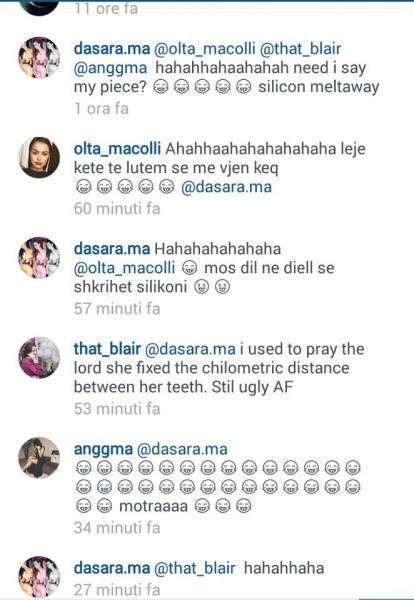Tap @dasara.ma mention in that_blair's comment
414x600 pixels.
pos(191,349)
